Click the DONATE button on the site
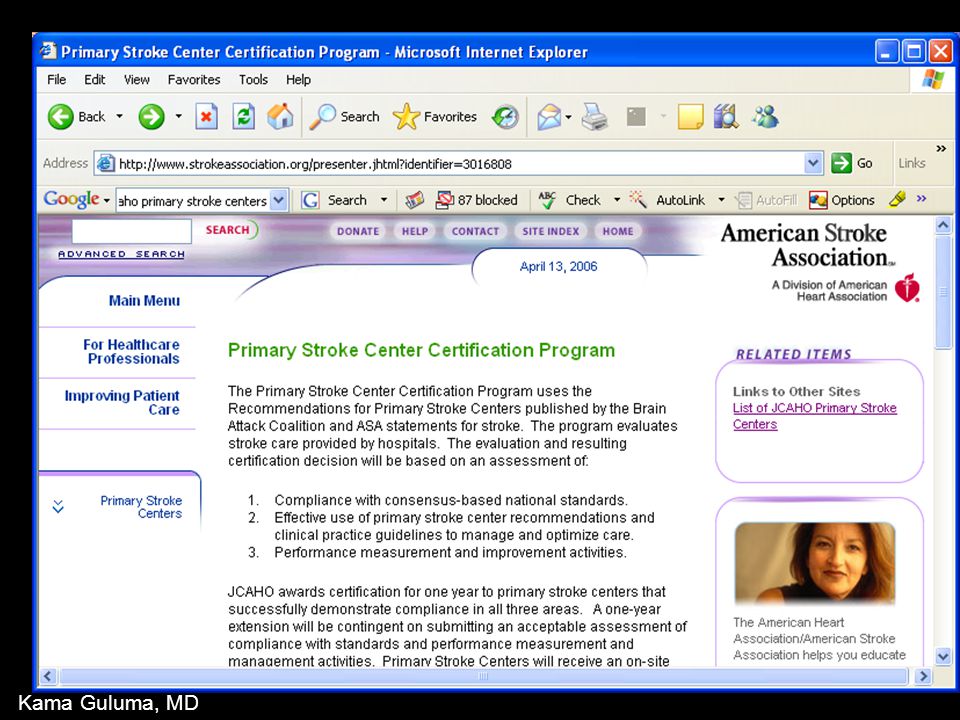The width and height of the screenshot is (960, 720). [358, 231]
